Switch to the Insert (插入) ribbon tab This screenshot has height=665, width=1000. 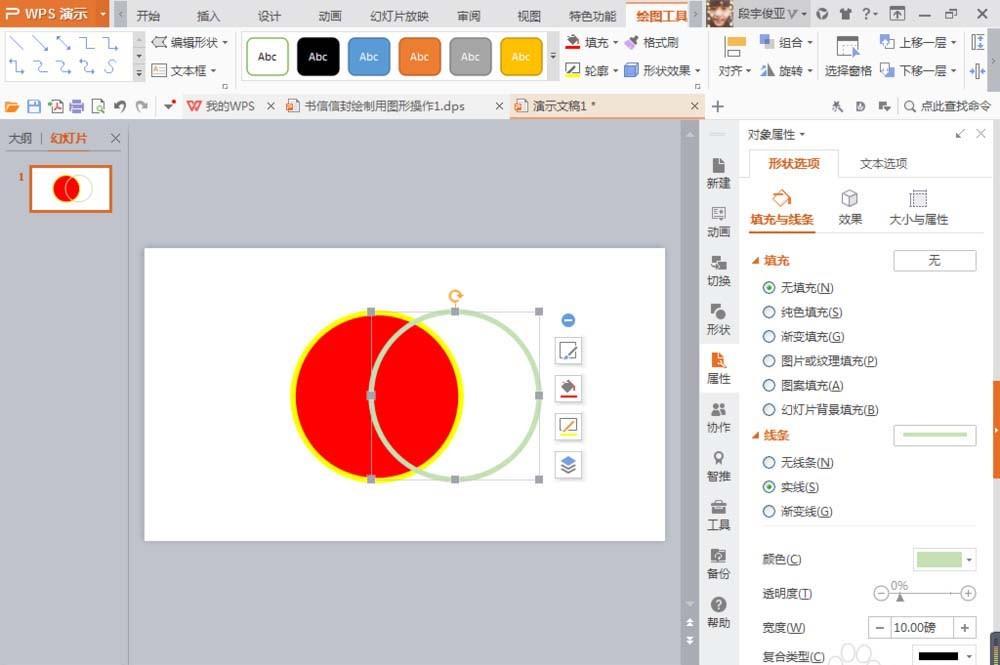coord(207,15)
